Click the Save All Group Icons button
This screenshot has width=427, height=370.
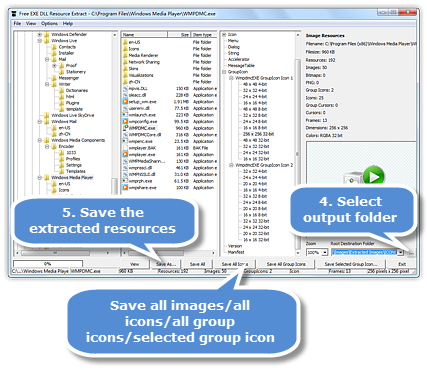286,264
